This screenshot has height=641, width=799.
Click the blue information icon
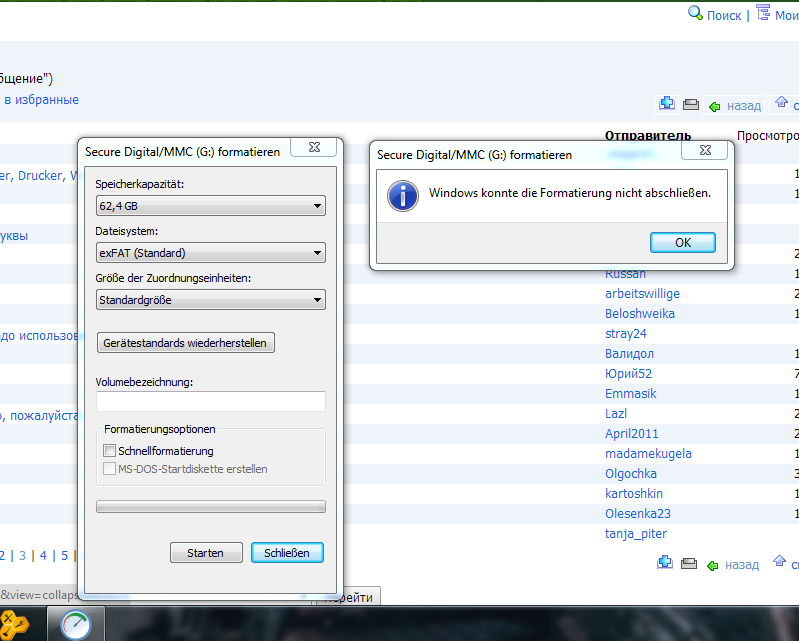point(403,196)
